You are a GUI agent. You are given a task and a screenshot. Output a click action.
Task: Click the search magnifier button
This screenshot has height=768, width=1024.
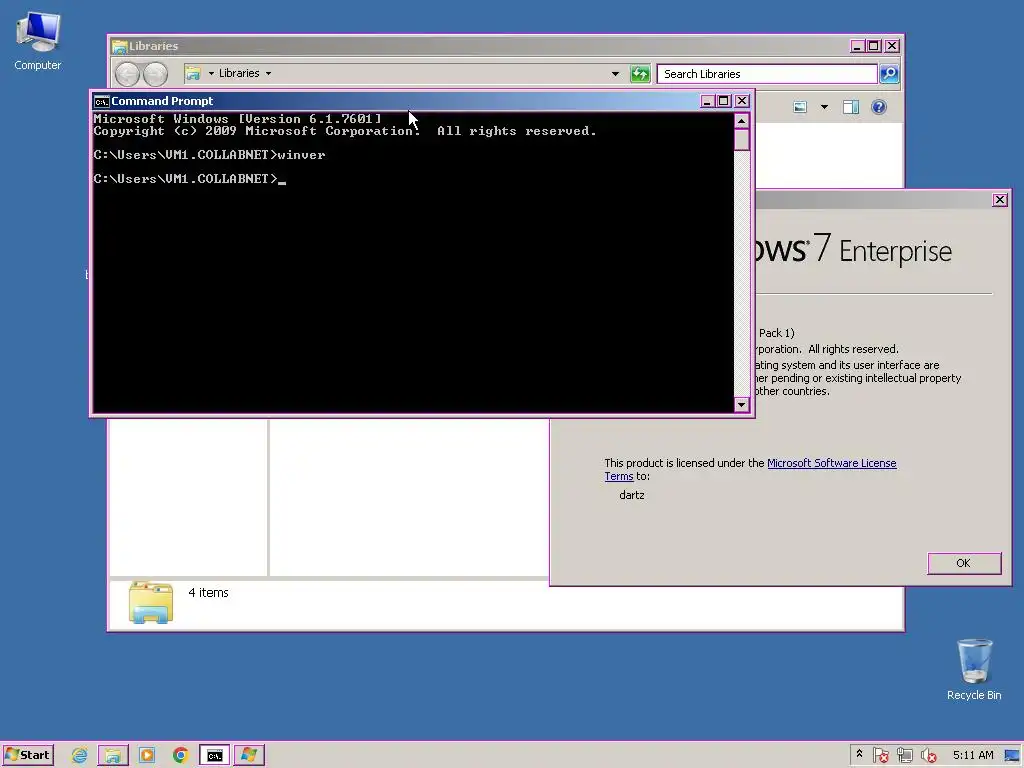coord(889,74)
